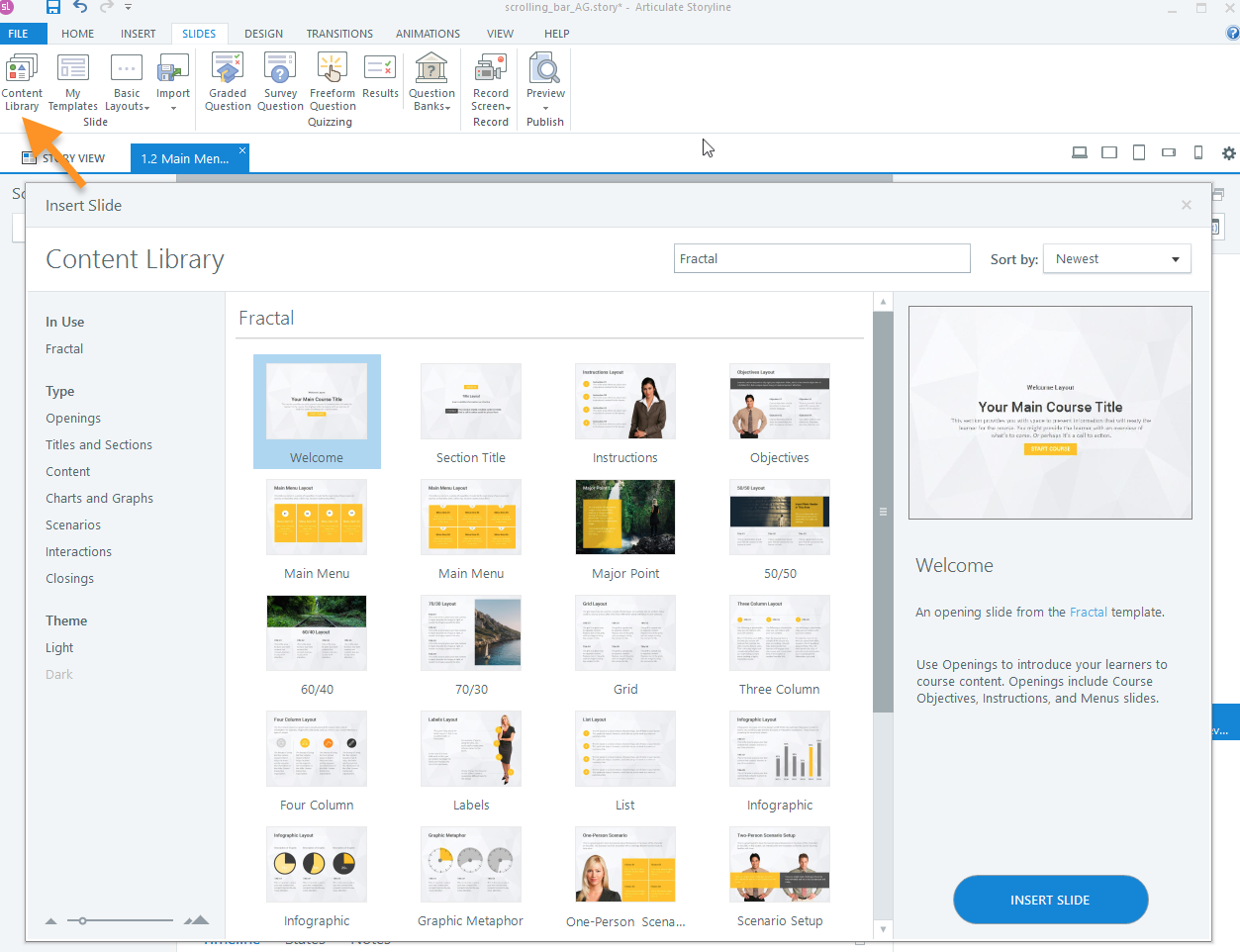Insert a Survey Question slide

tap(280, 81)
